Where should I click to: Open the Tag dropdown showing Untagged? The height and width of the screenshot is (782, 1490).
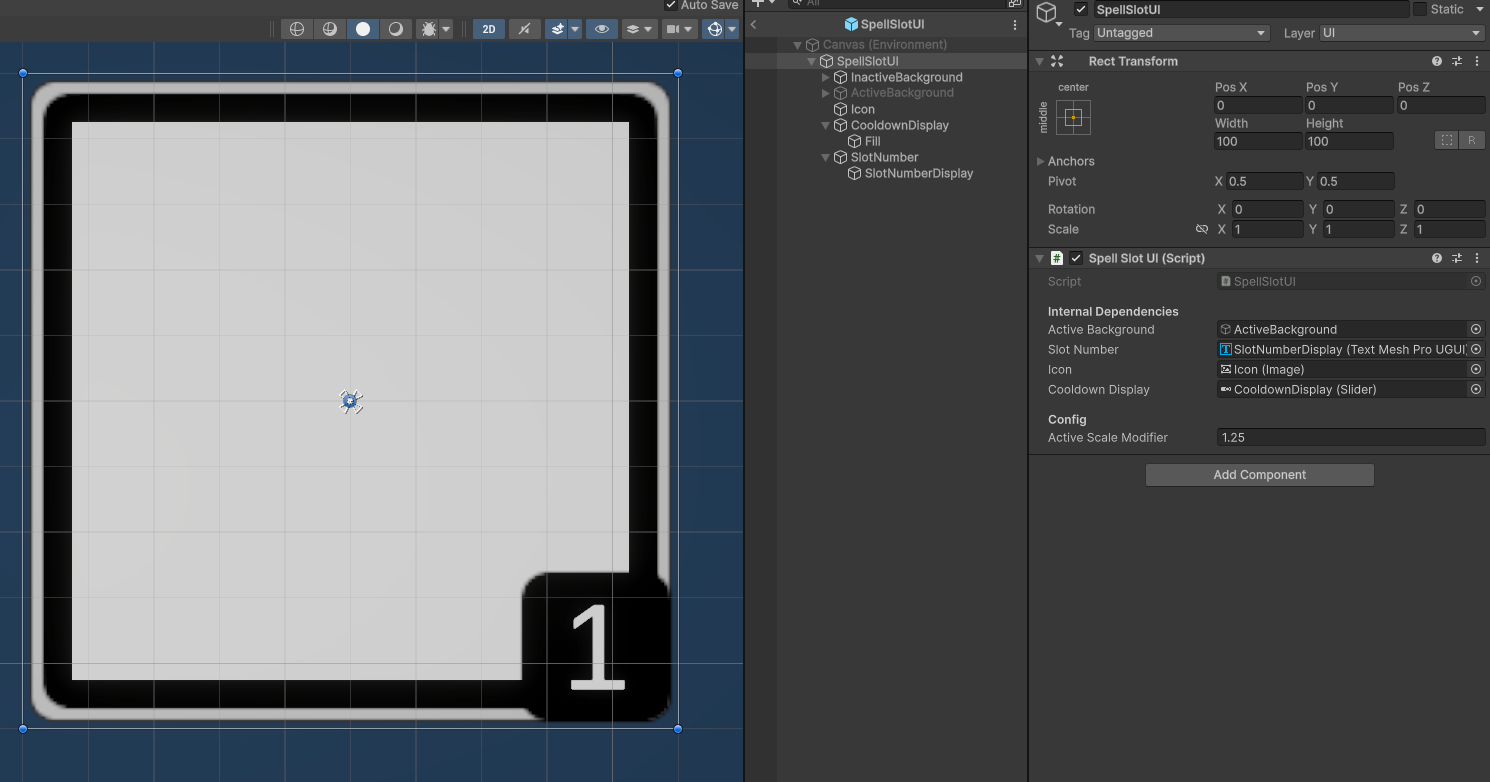(1180, 33)
